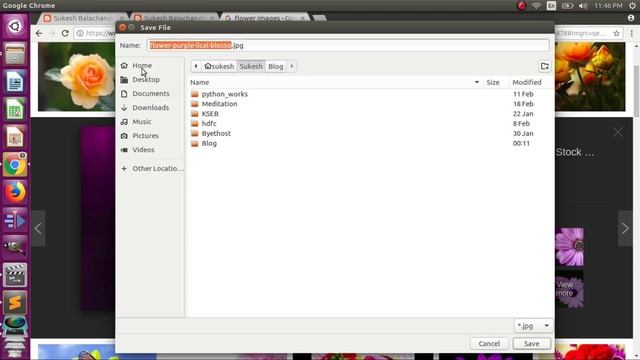
Task: Open the Blog folder in file list
Action: [209, 143]
